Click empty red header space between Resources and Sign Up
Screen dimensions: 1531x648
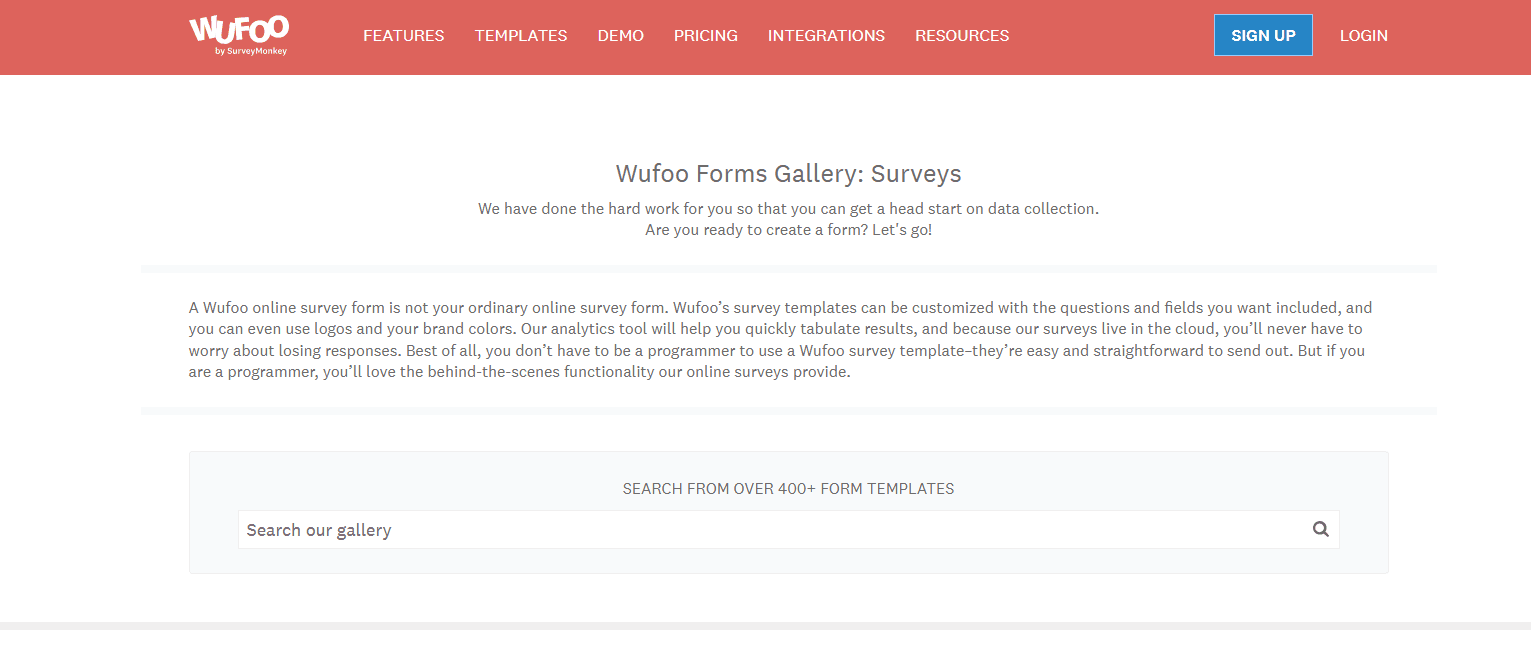click(x=1110, y=36)
